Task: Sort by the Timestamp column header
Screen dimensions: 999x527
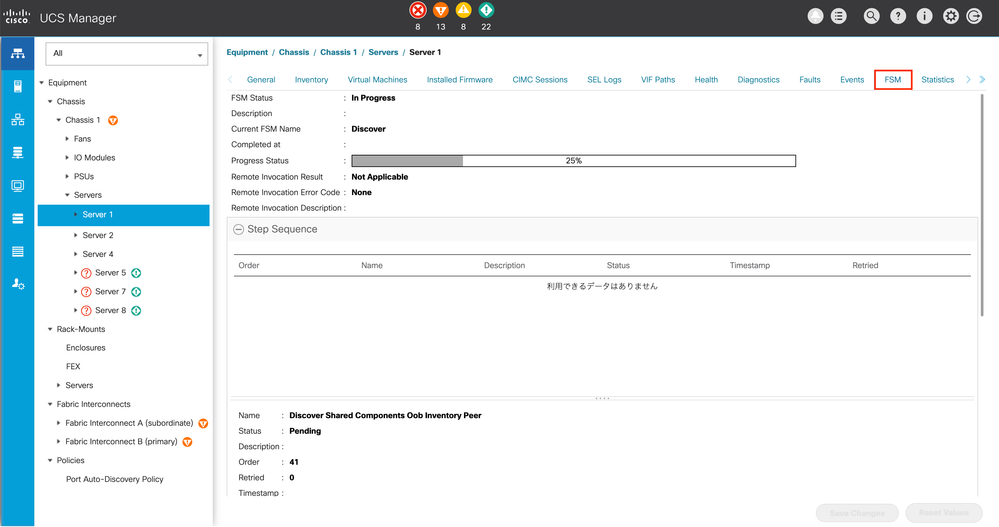Action: [x=749, y=265]
